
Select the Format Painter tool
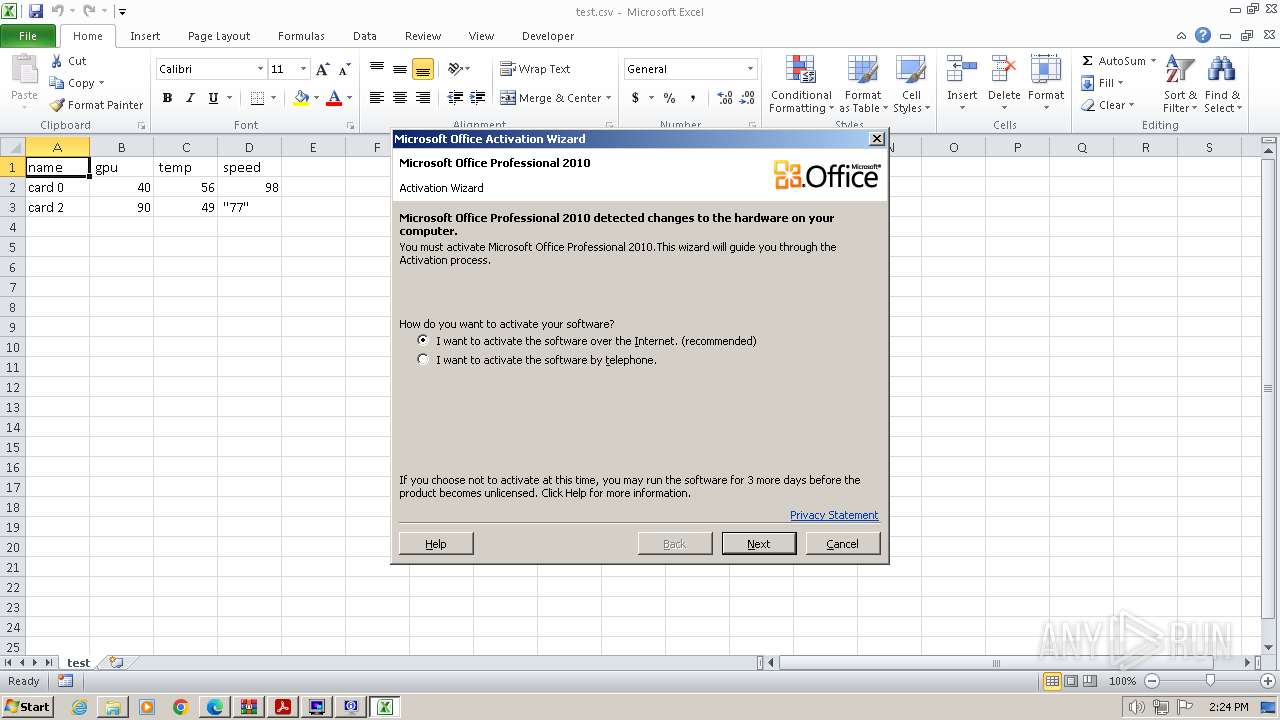click(x=97, y=105)
